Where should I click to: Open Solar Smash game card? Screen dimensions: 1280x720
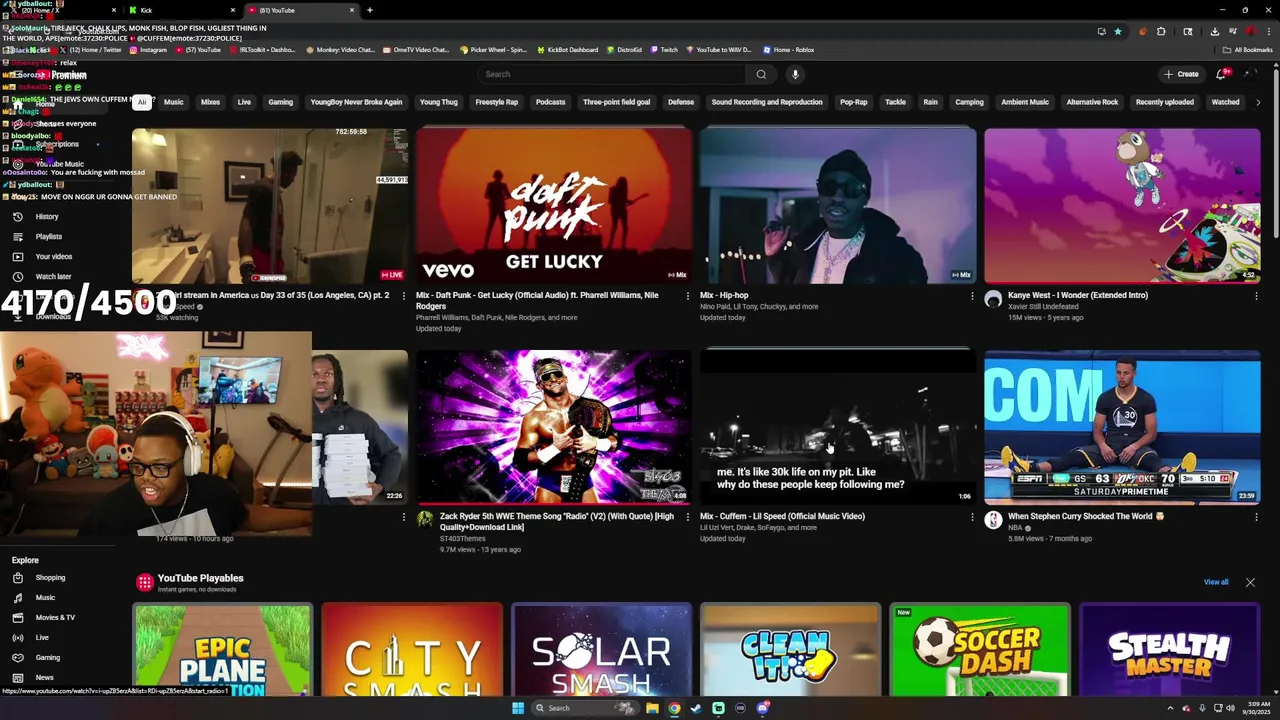601,650
